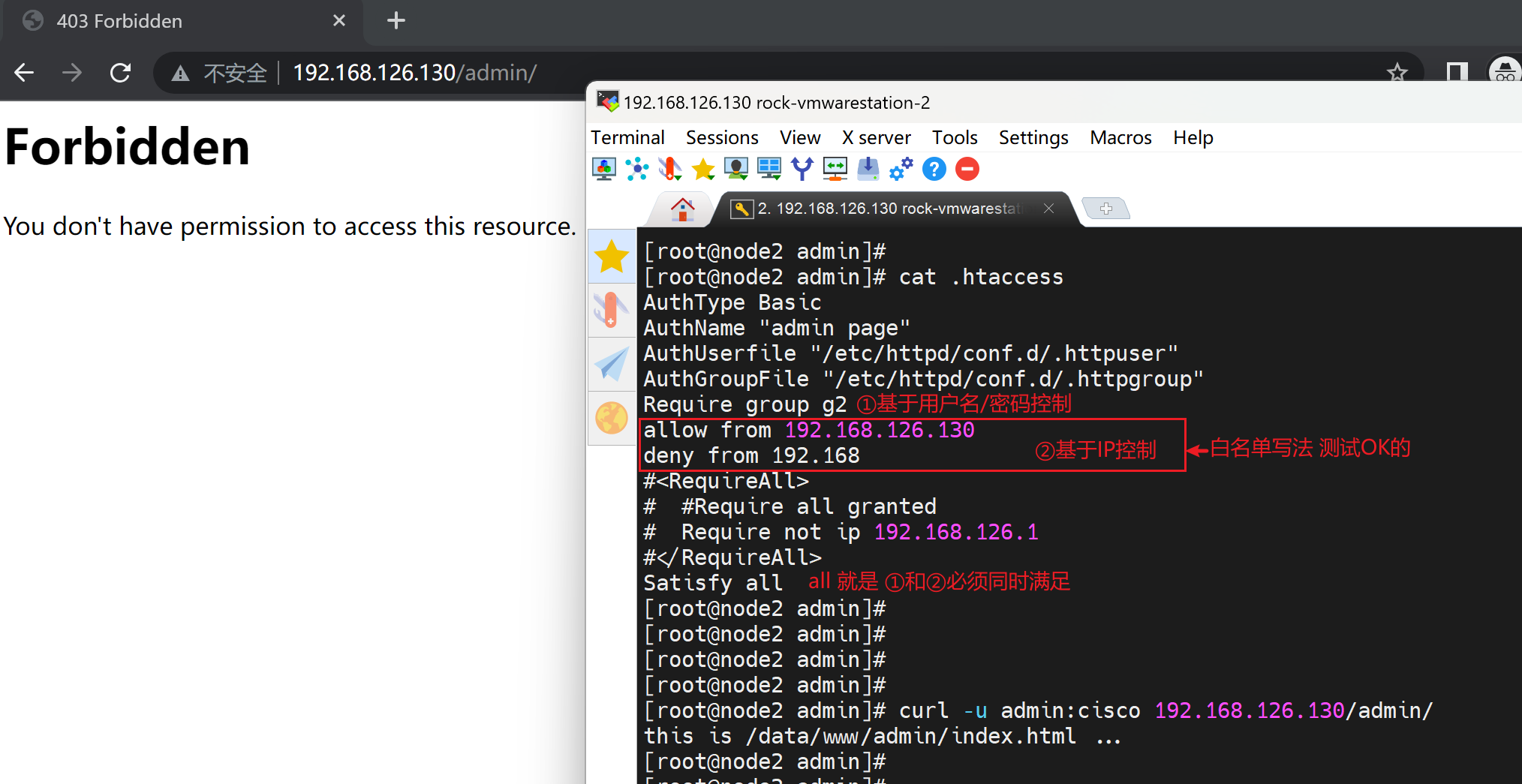Click new tab plus button in MobaXterm
The image size is (1522, 784).
1106,209
